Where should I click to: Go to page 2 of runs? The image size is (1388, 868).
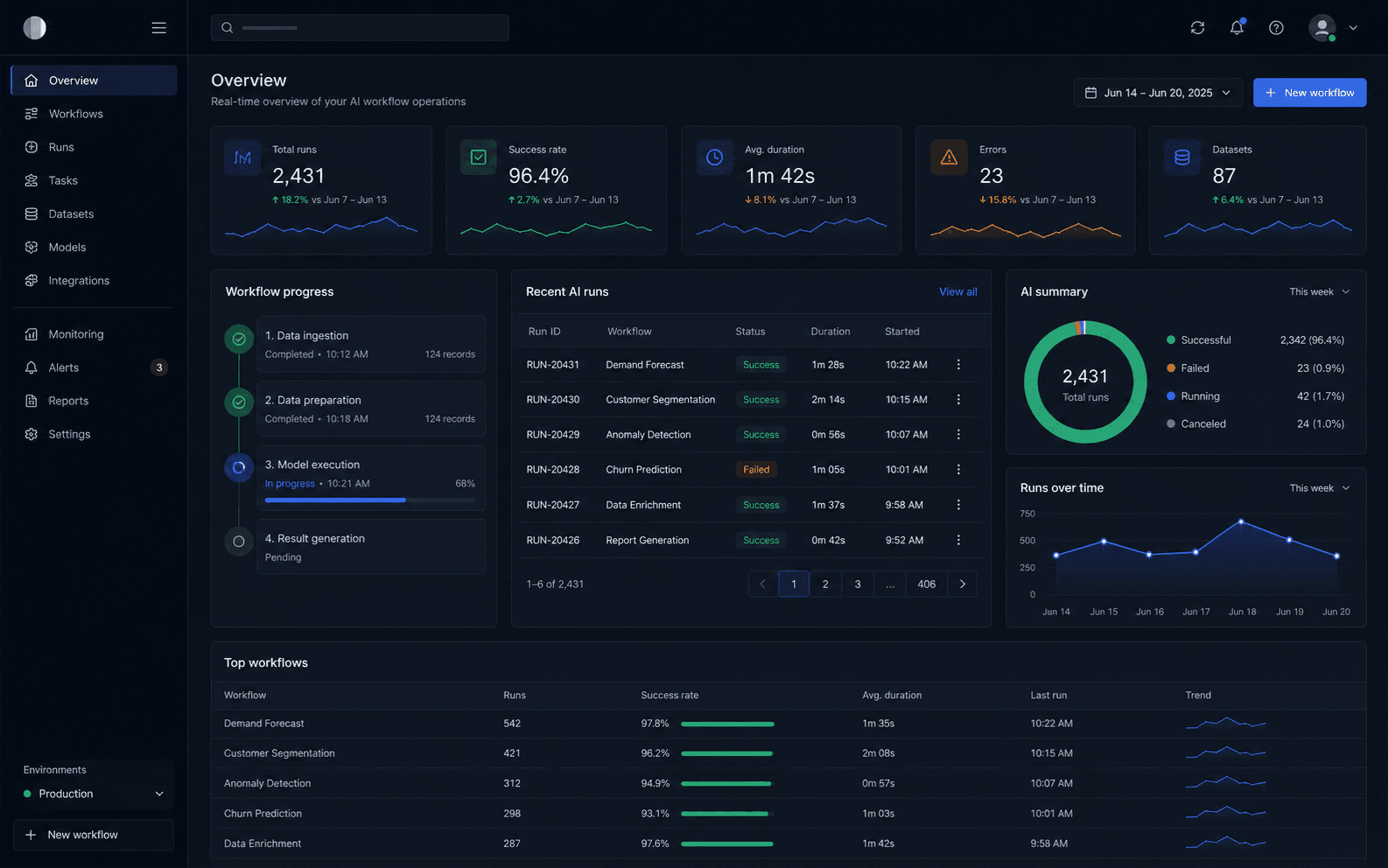tap(825, 584)
